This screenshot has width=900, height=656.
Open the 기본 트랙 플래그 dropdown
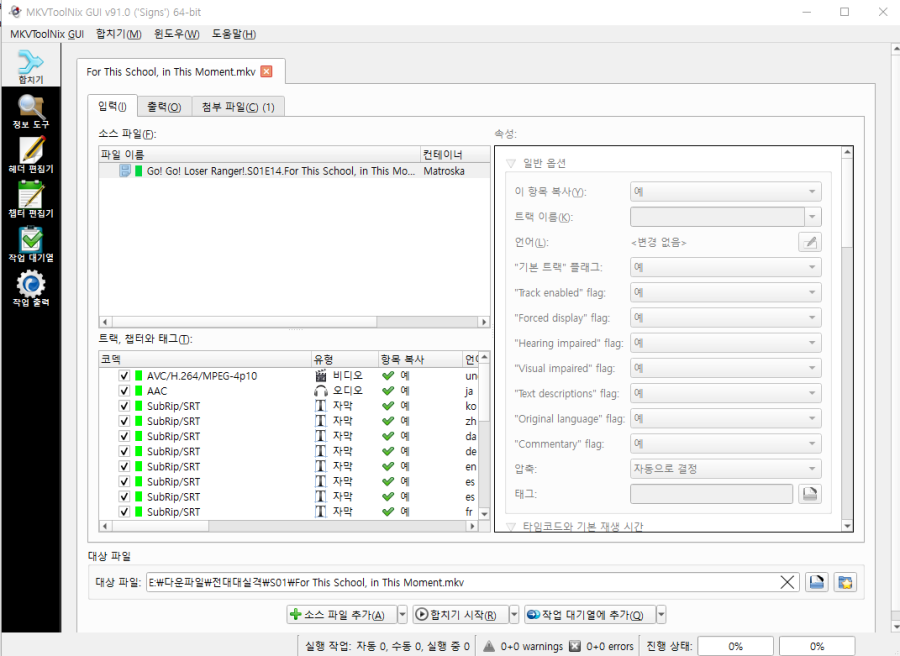726,267
